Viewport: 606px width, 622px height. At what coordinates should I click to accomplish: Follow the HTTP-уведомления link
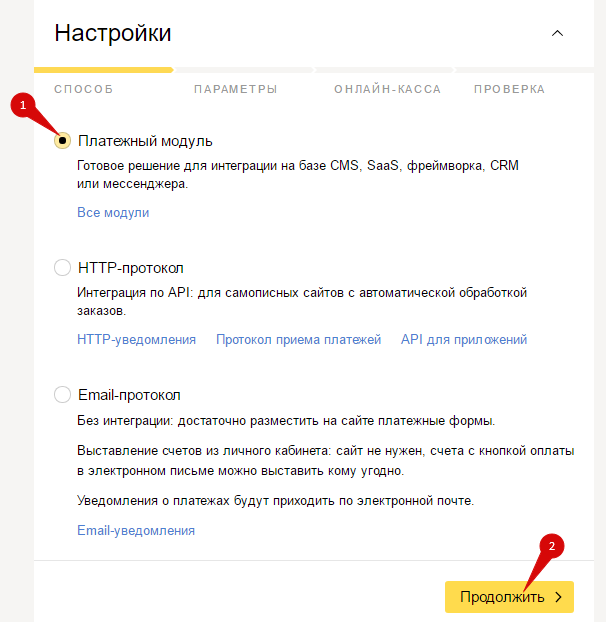(136, 340)
